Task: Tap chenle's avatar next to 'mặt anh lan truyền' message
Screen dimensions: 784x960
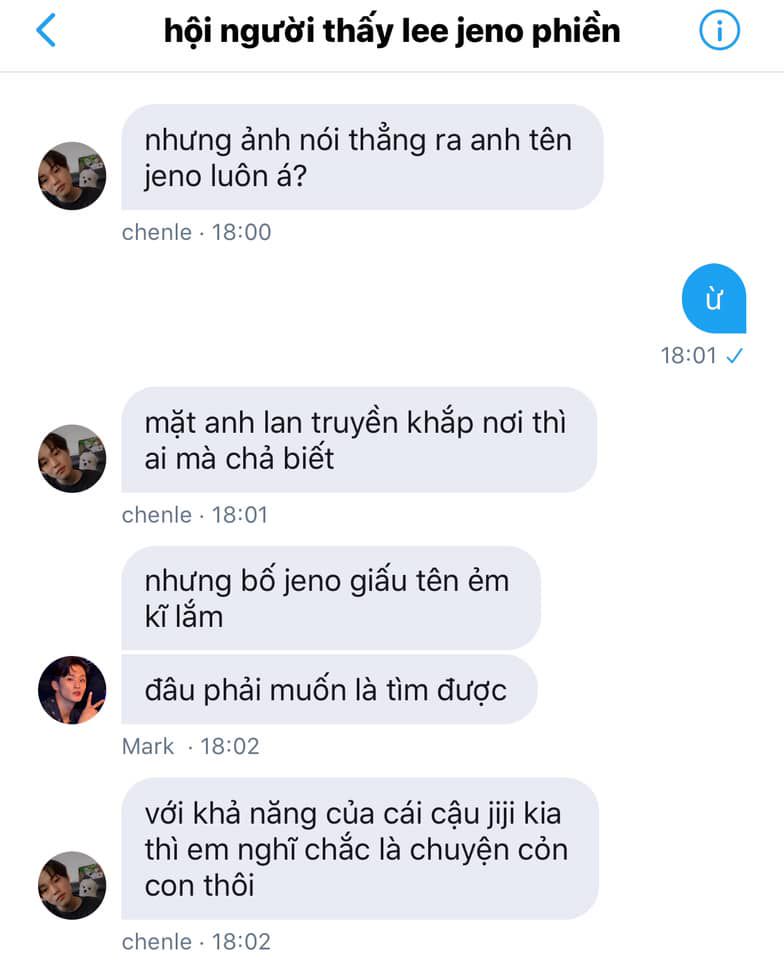Action: [72, 459]
